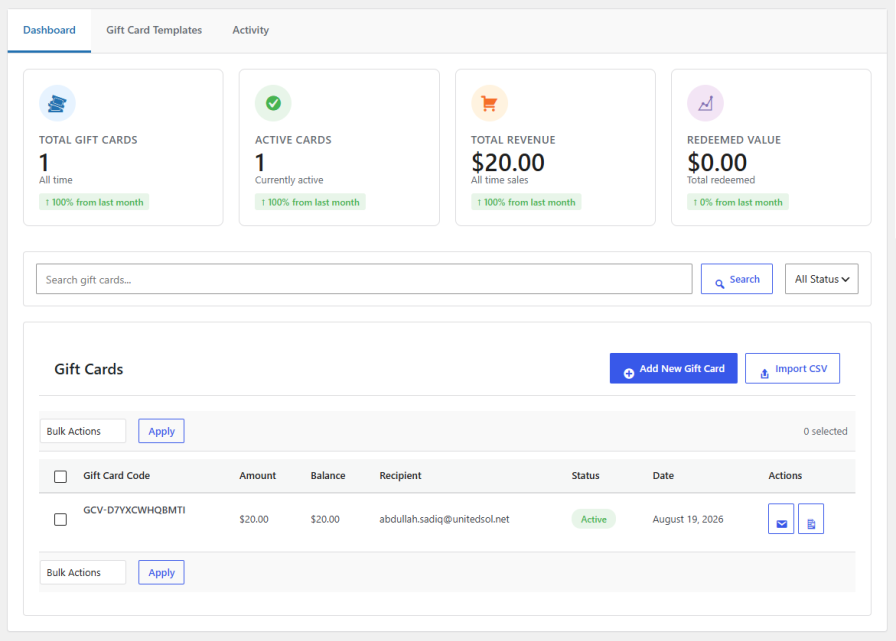Click the Active status badge
Image resolution: width=896 pixels, height=641 pixels.
[594, 519]
